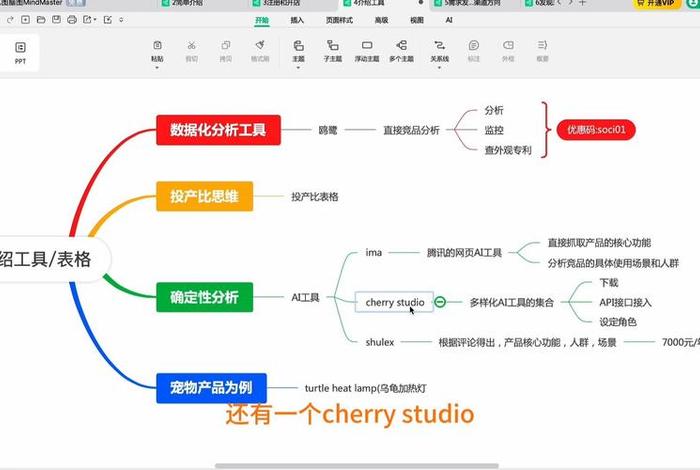Open the 高级 ribbon tab

[x=381, y=20]
